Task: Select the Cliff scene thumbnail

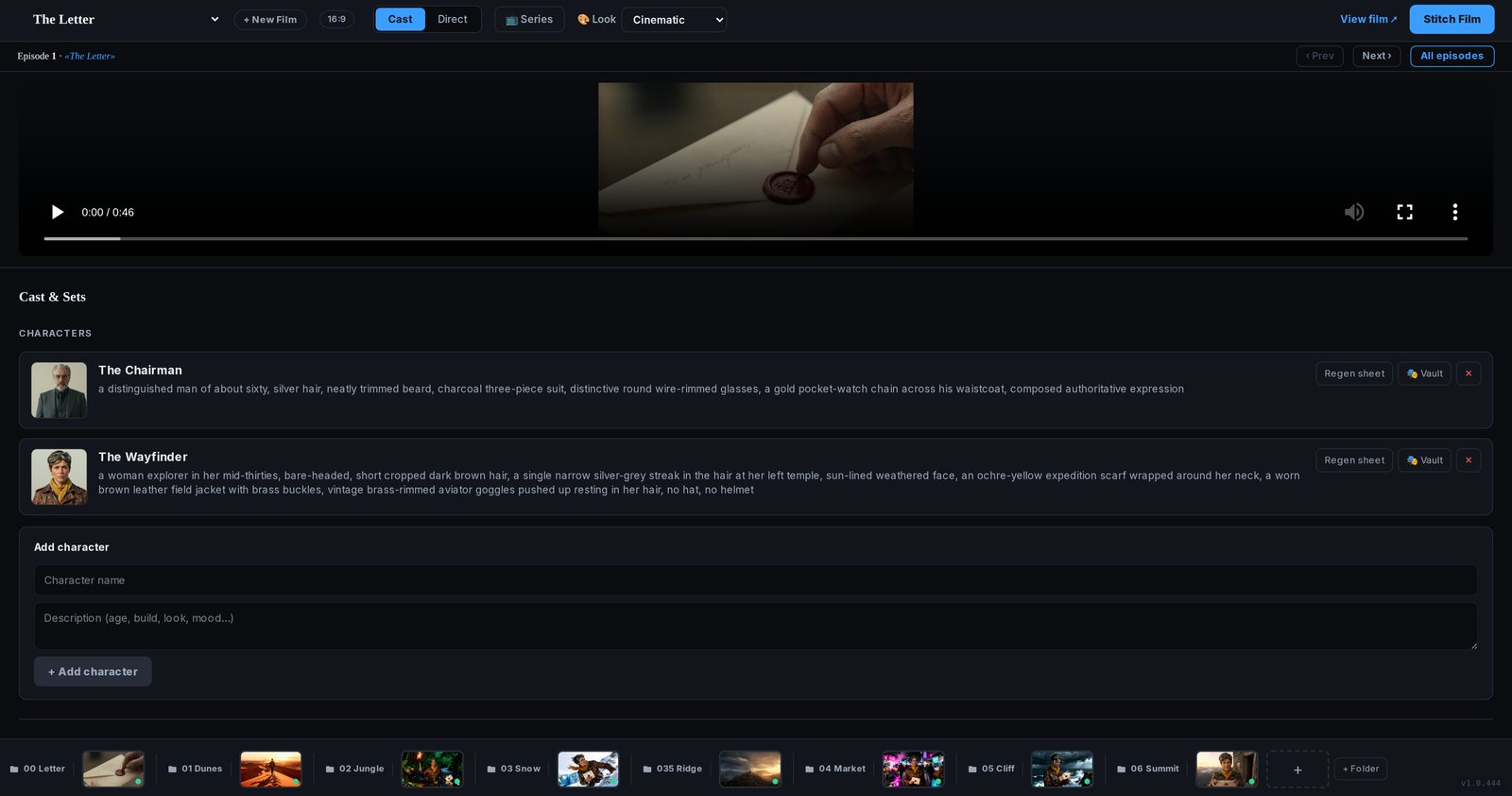Action: click(1062, 769)
